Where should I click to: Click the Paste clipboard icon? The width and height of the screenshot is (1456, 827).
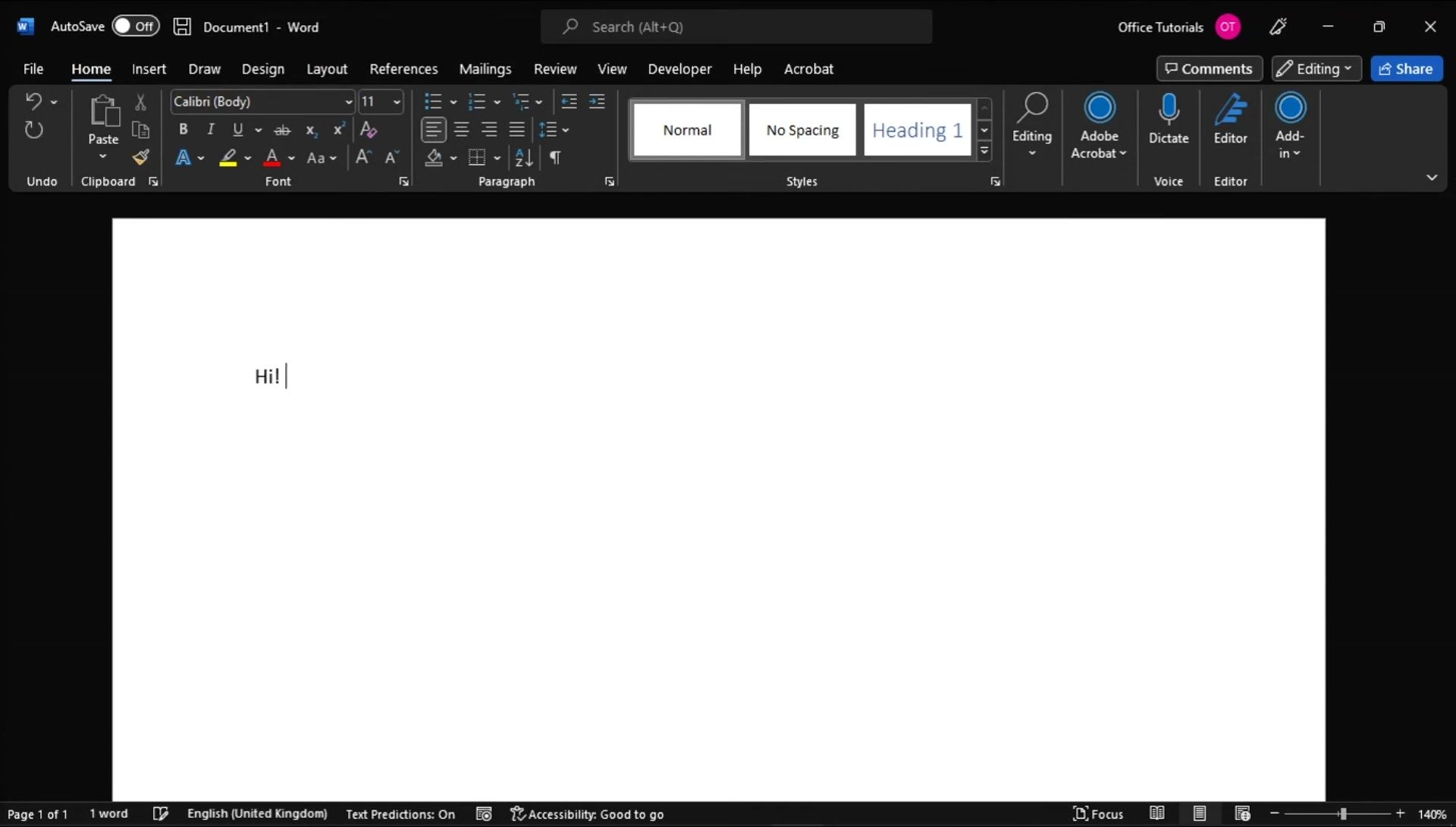104,112
